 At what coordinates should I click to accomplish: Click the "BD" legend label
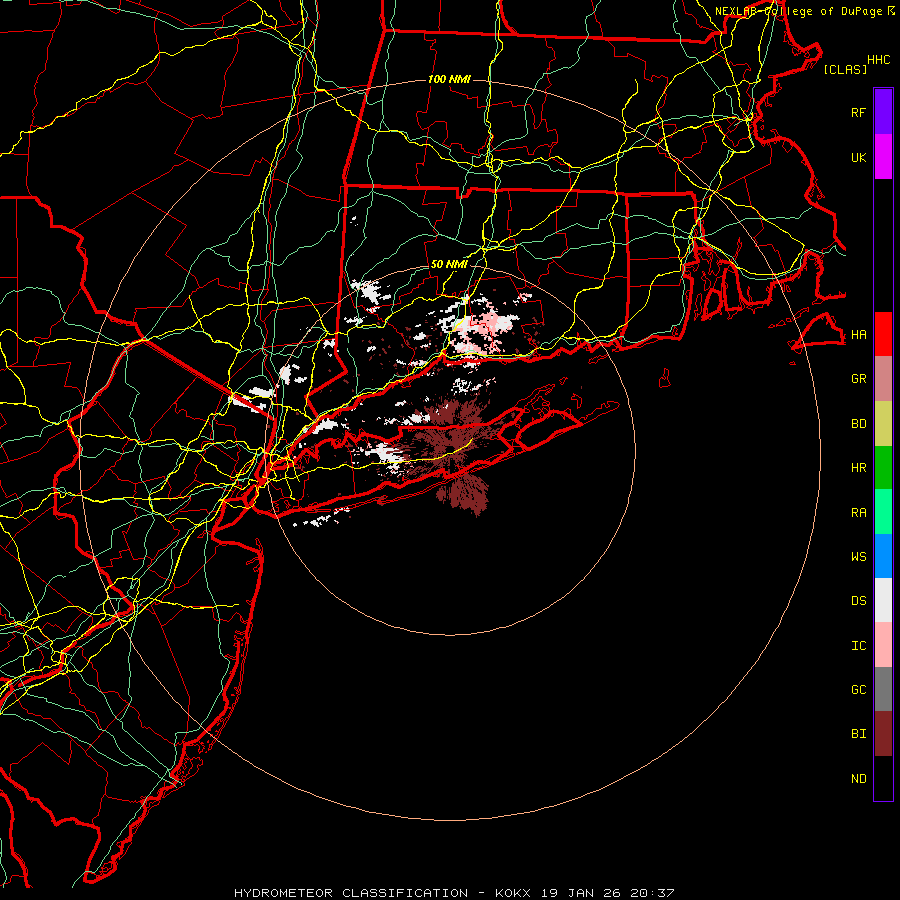pyautogui.click(x=858, y=424)
